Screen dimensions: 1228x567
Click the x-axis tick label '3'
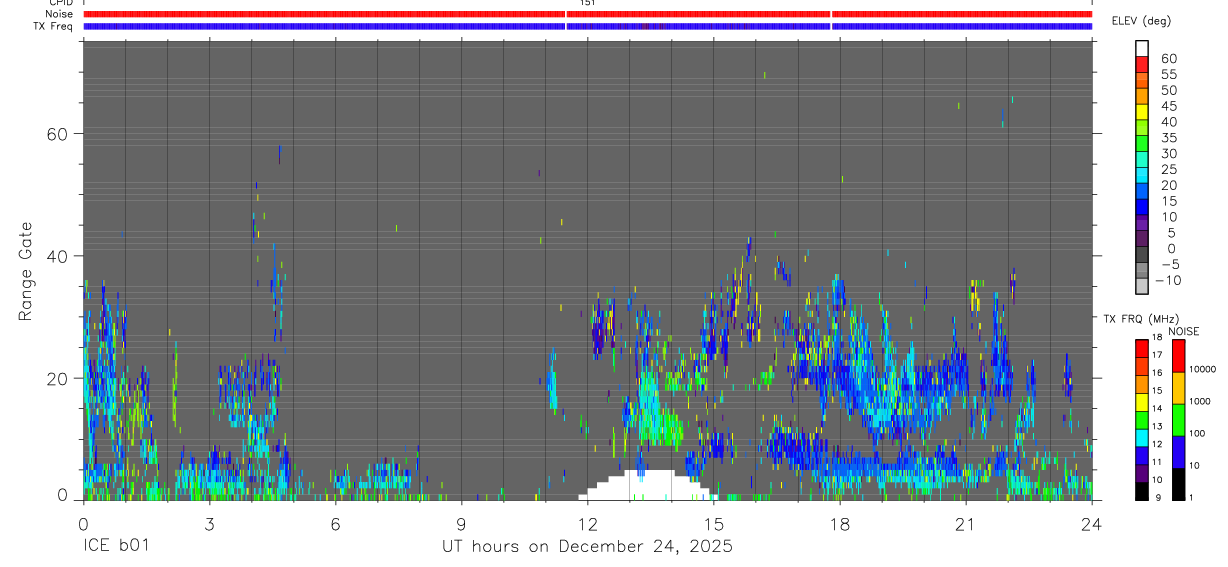tap(209, 524)
